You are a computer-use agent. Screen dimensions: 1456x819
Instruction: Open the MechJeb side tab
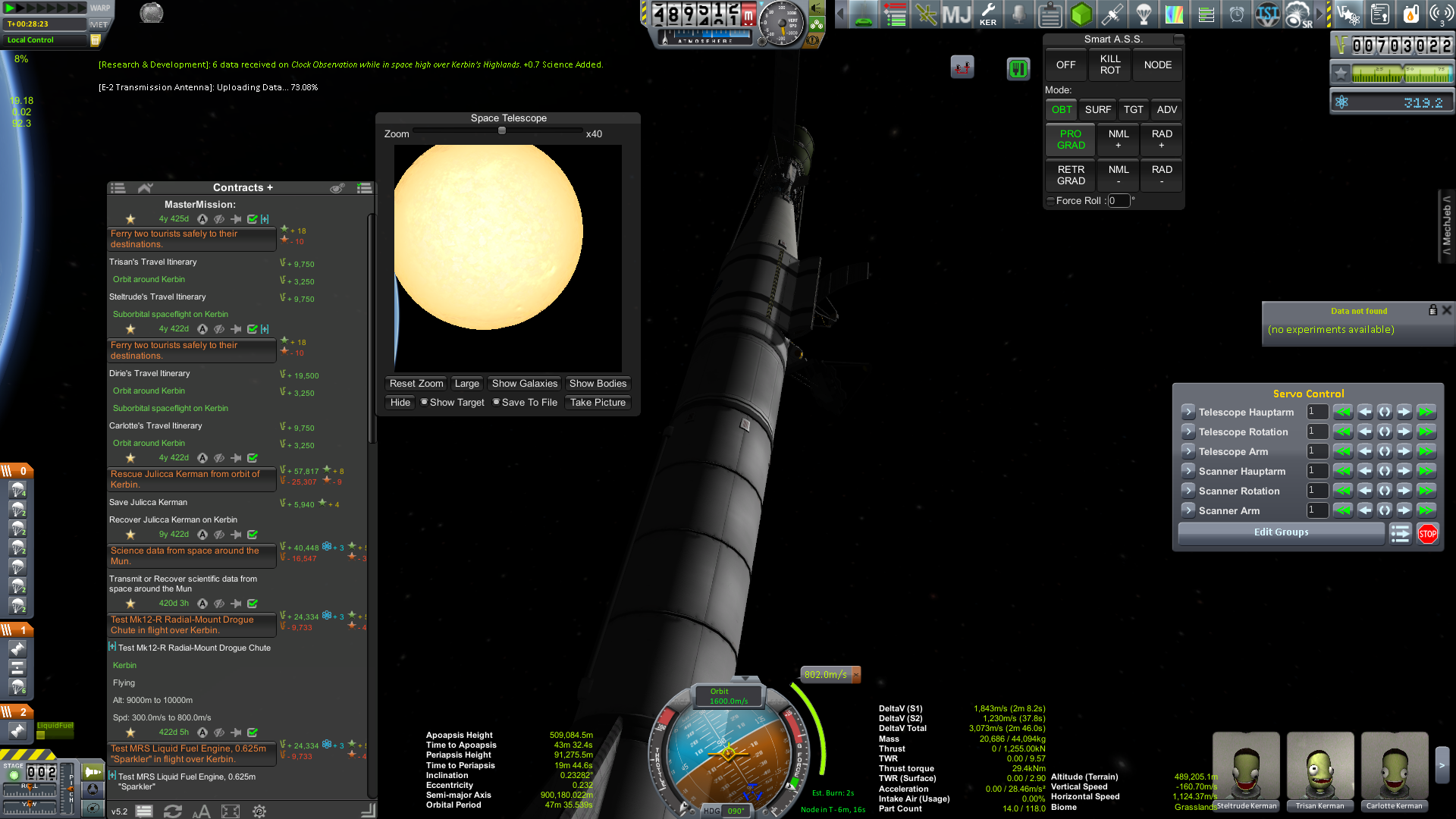[x=1447, y=225]
